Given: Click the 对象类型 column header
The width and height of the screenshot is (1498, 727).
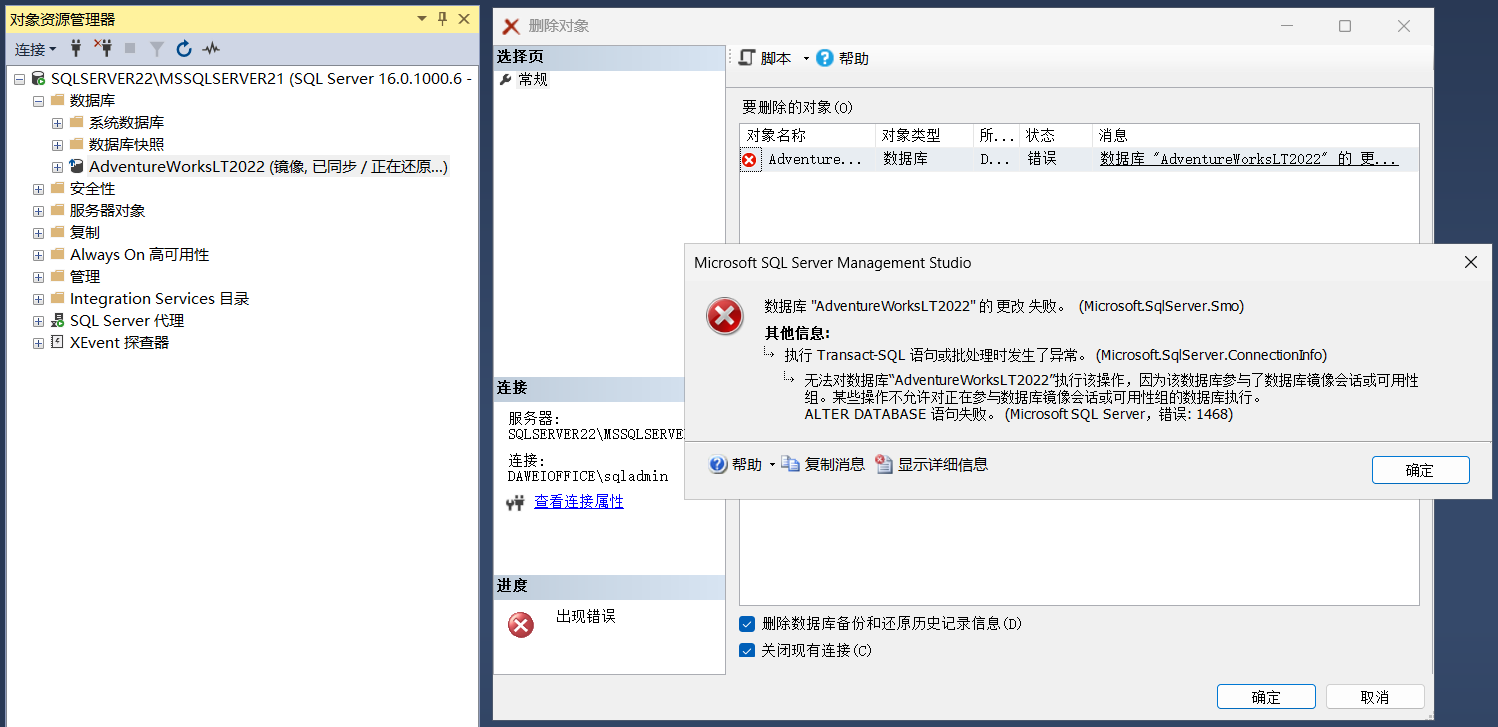Looking at the screenshot, I should tap(924, 135).
